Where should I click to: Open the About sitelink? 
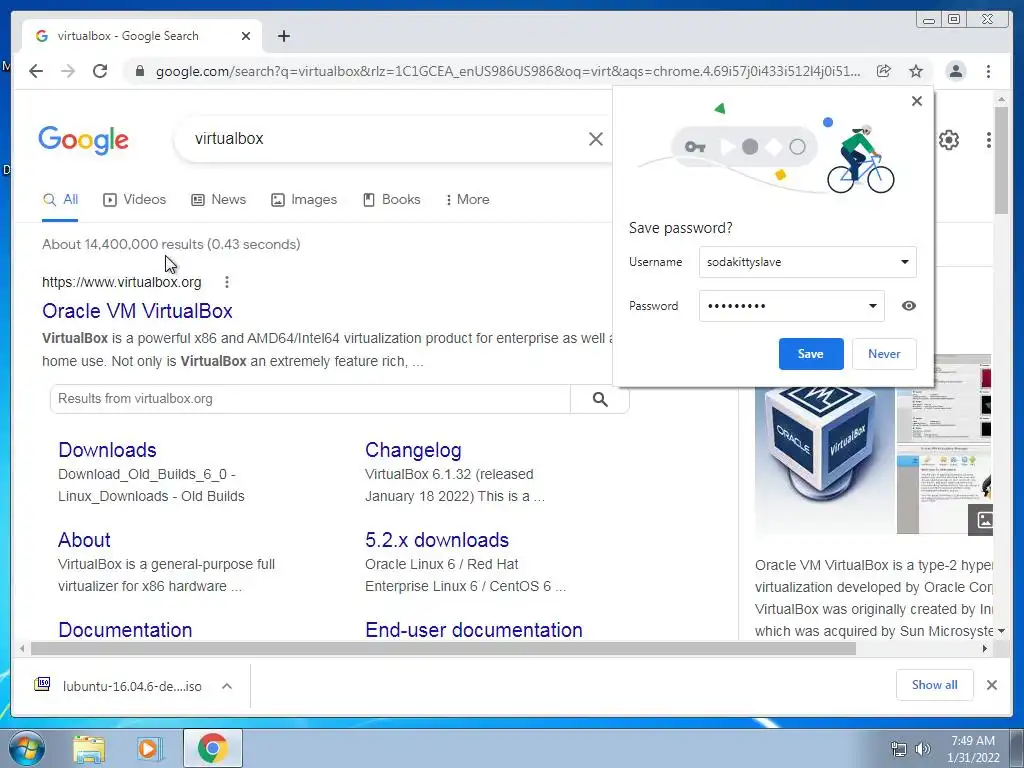84,540
